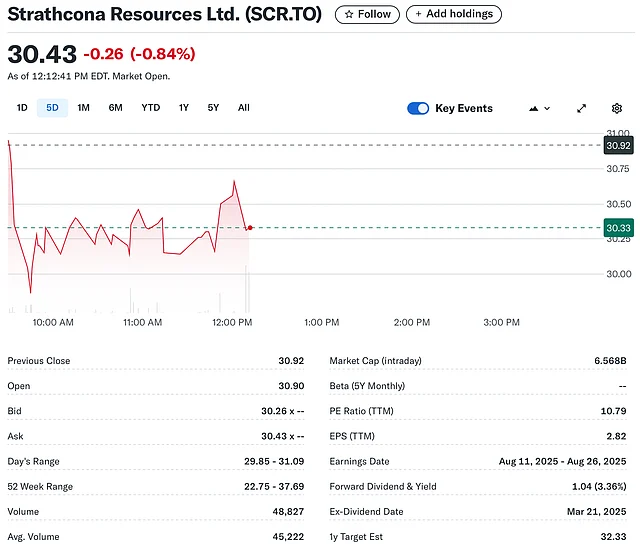Click the Bid value 30.26 x --
The height and width of the screenshot is (556, 640).
282,411
